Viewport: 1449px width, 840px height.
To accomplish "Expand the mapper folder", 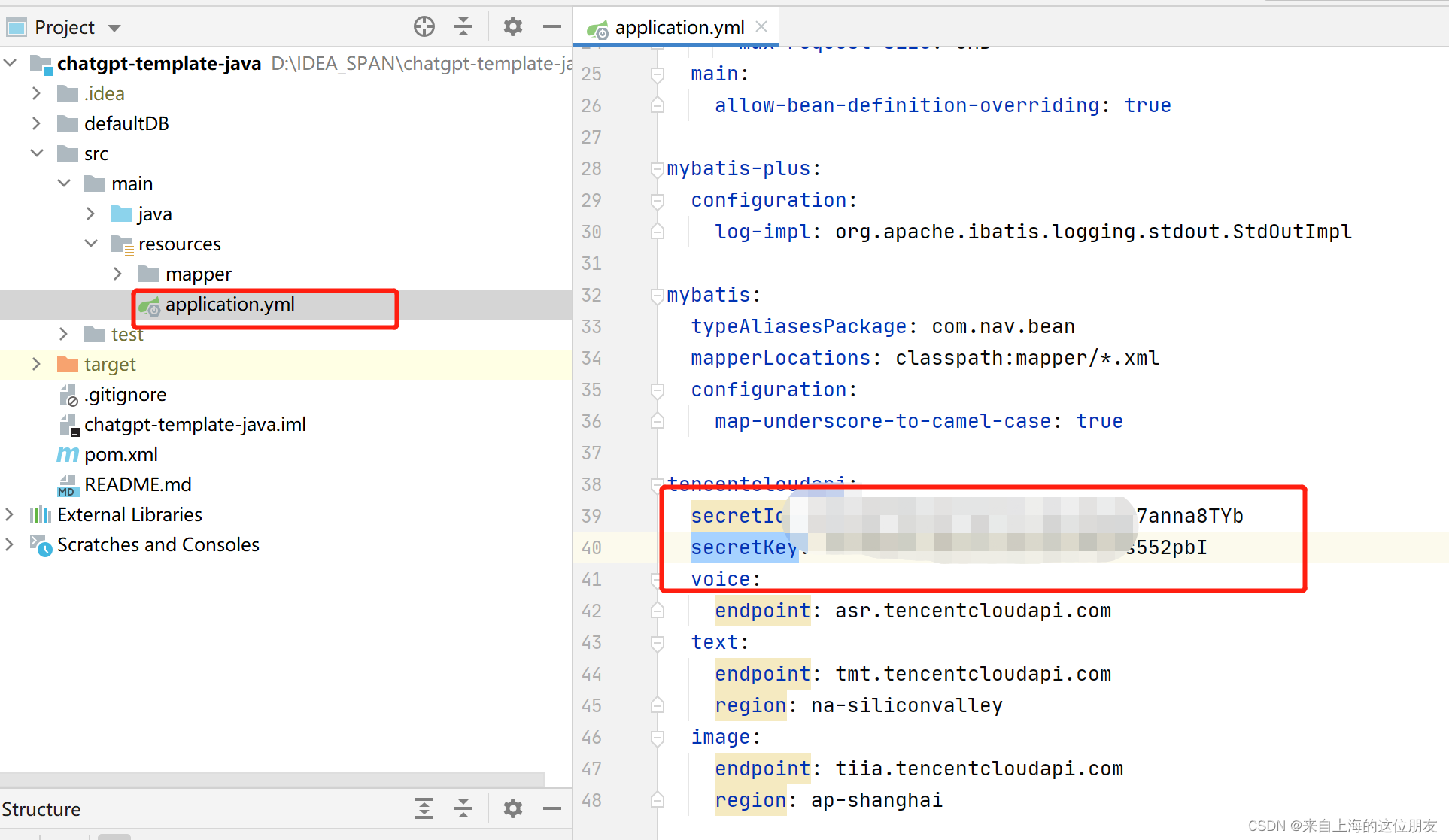I will click(118, 274).
